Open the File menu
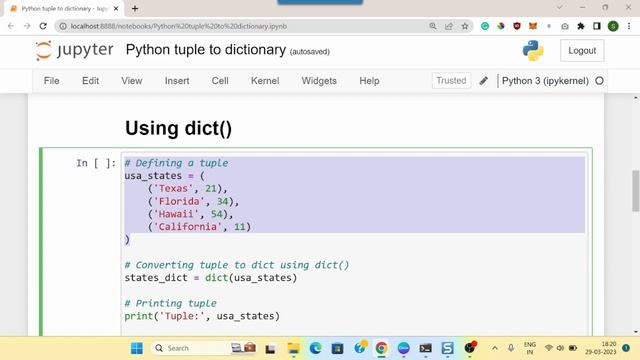The image size is (640, 360). (x=51, y=81)
